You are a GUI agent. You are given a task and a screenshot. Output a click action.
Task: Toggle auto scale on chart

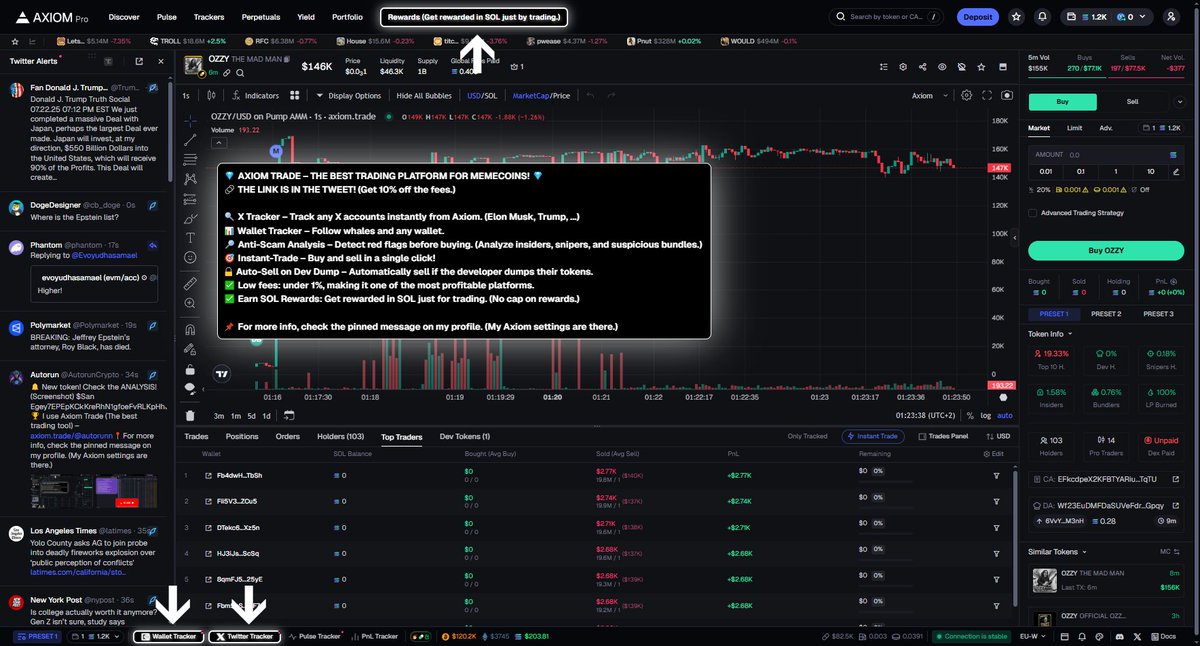coord(1005,416)
